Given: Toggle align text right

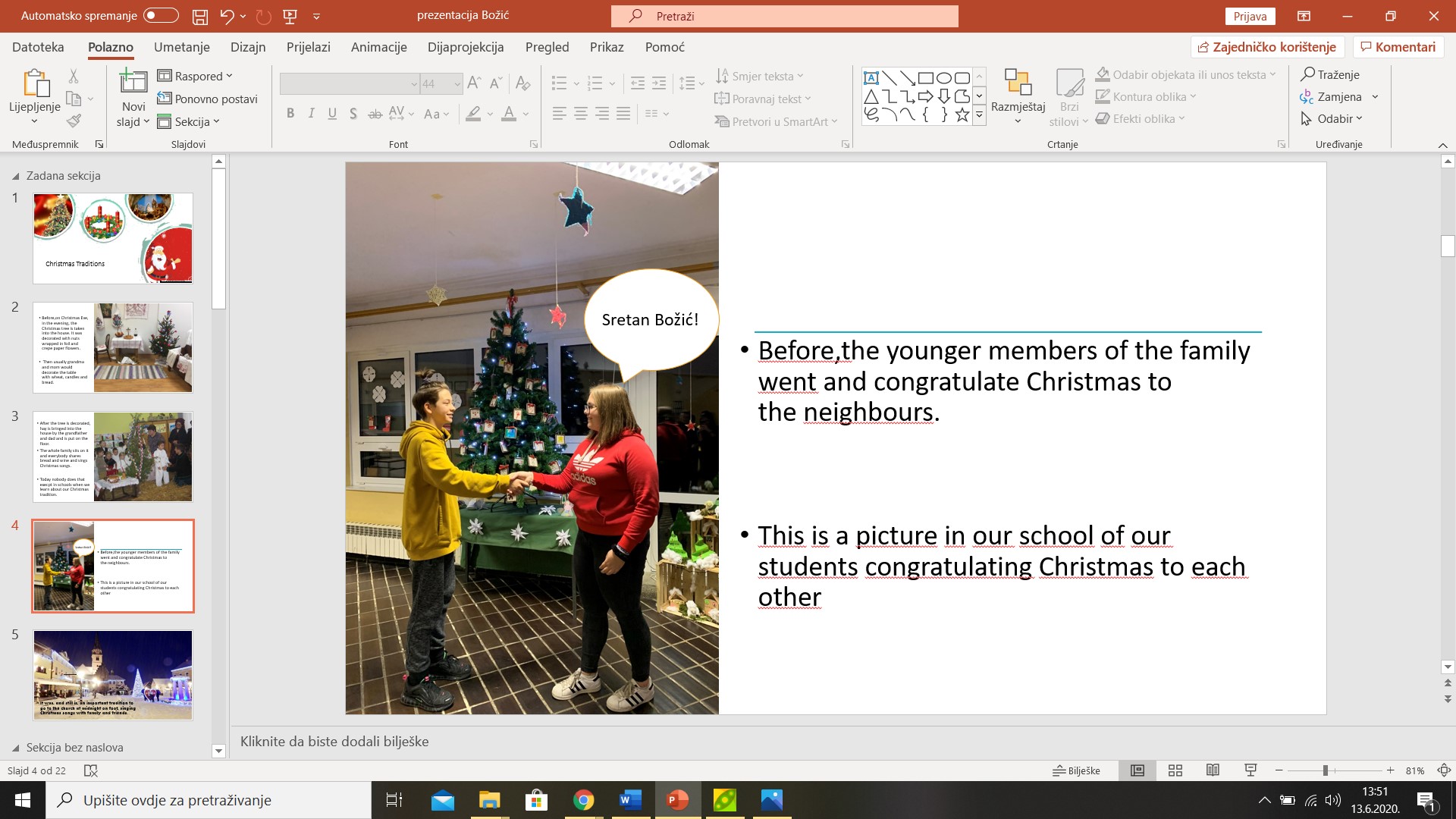Looking at the screenshot, I should coord(602,114).
